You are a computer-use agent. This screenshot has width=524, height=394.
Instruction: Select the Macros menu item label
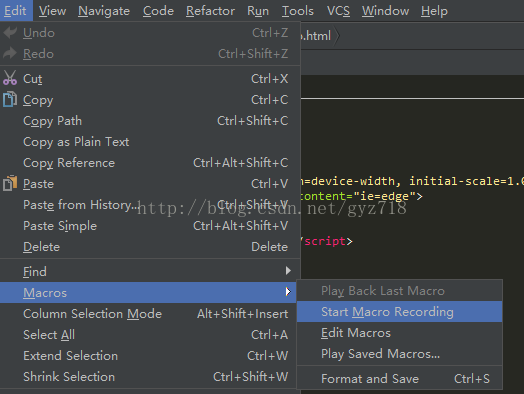pyautogui.click(x=45, y=293)
